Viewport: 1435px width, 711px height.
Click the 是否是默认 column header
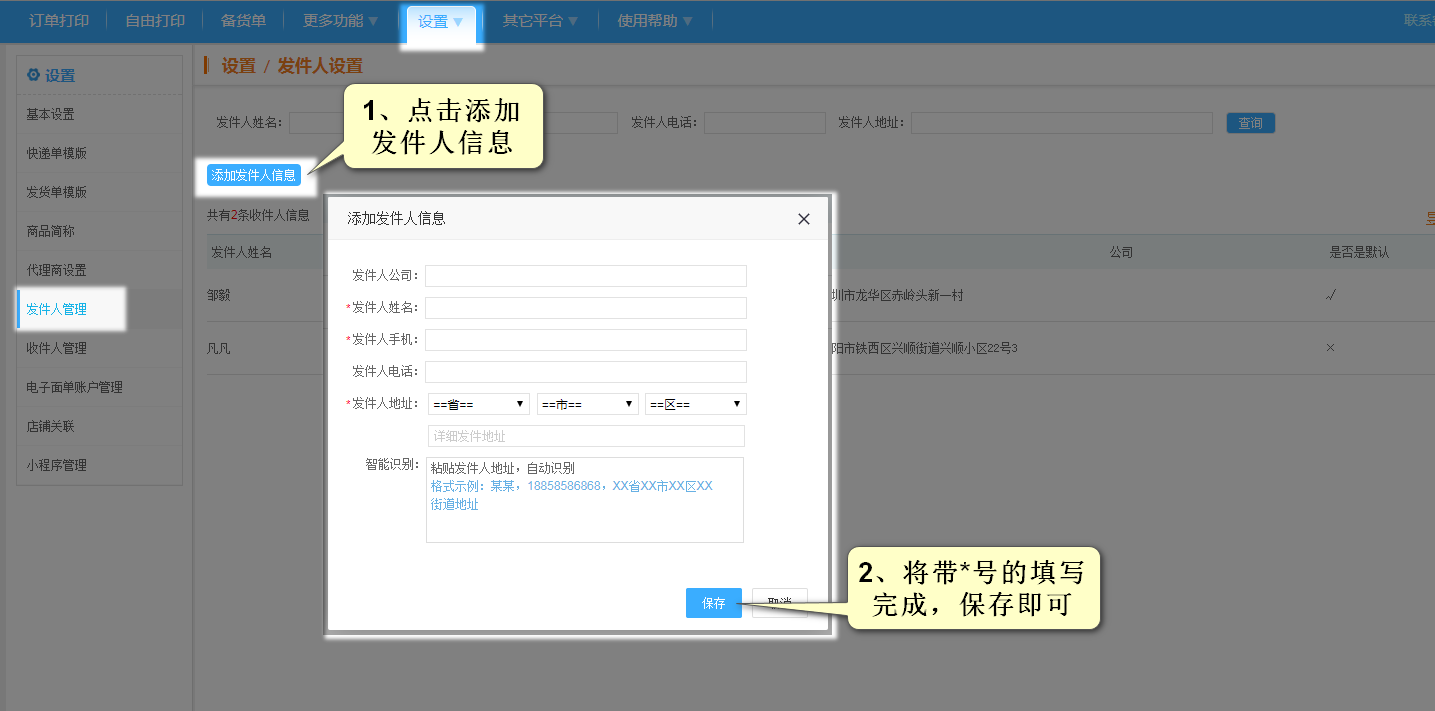click(1359, 253)
